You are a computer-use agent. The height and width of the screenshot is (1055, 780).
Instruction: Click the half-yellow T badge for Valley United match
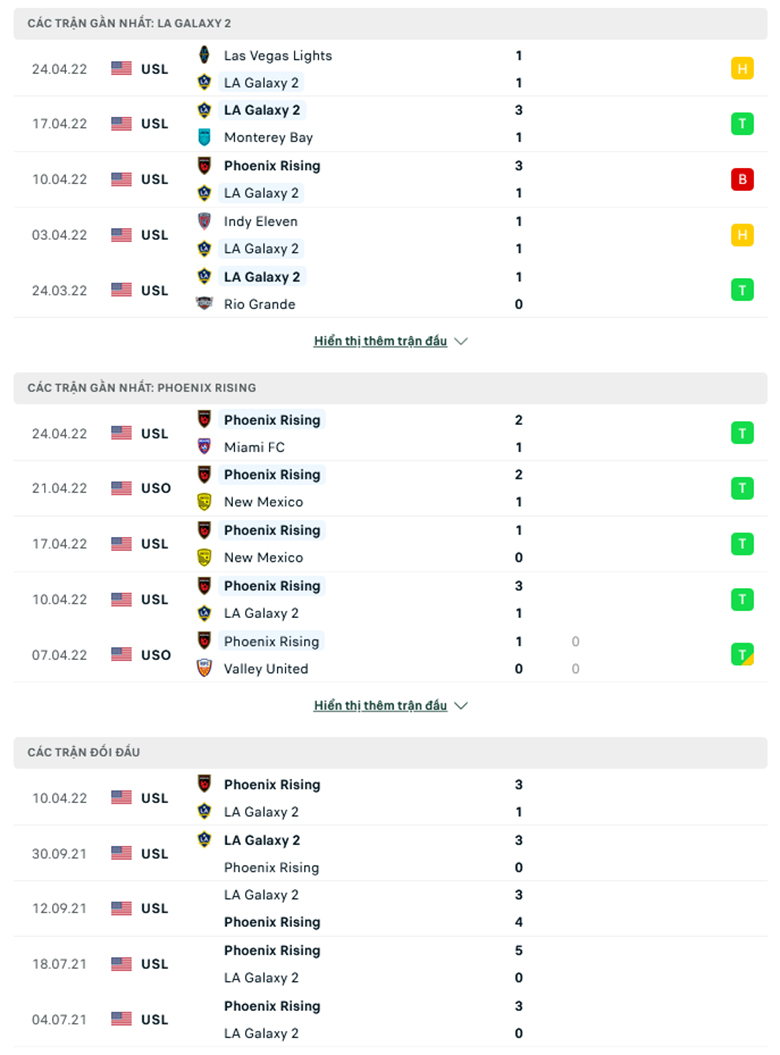pos(742,655)
